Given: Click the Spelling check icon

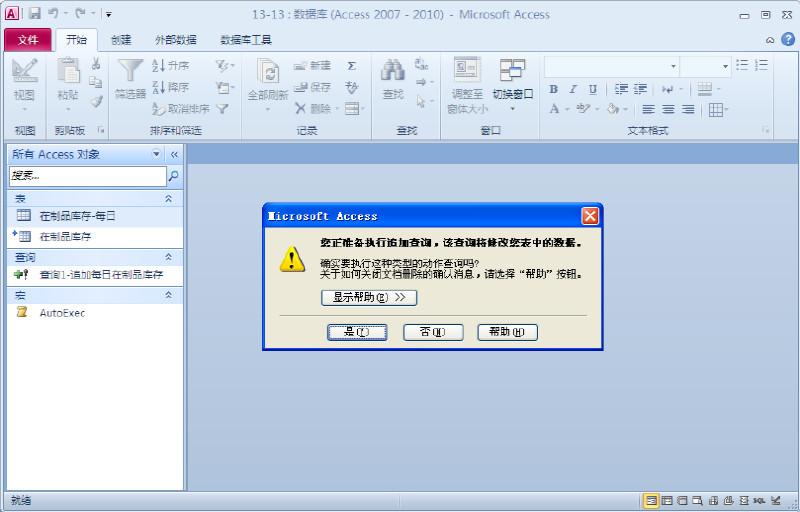Looking at the screenshot, I should click(352, 87).
